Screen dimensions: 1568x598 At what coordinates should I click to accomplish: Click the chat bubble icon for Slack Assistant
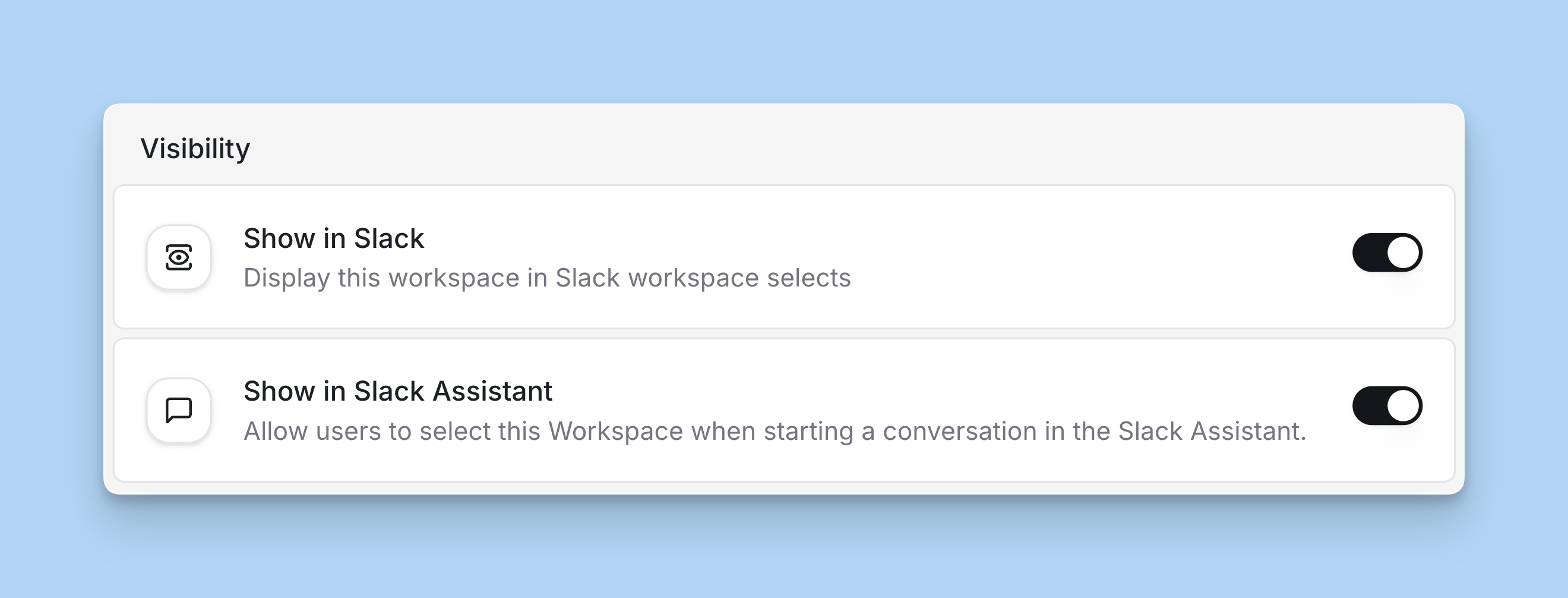tap(178, 410)
